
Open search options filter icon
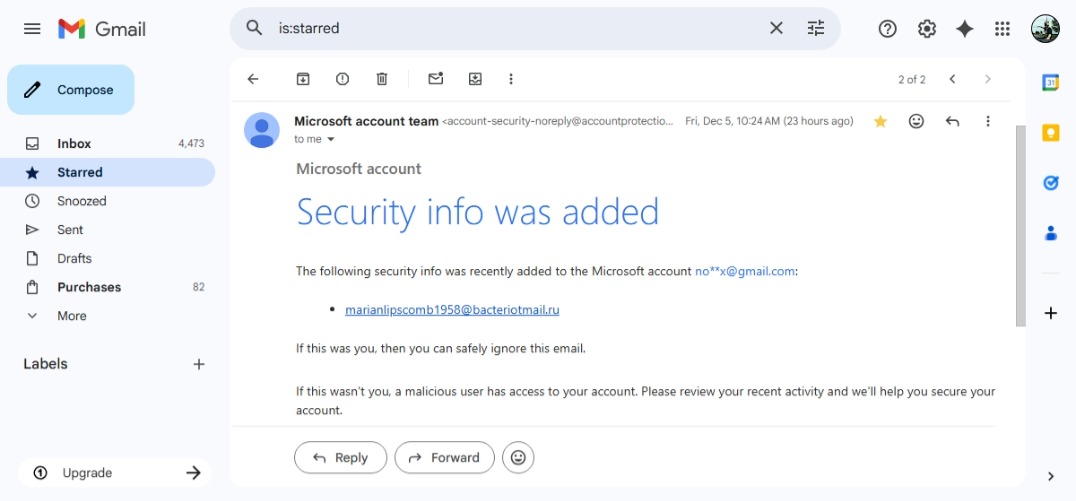click(x=816, y=28)
